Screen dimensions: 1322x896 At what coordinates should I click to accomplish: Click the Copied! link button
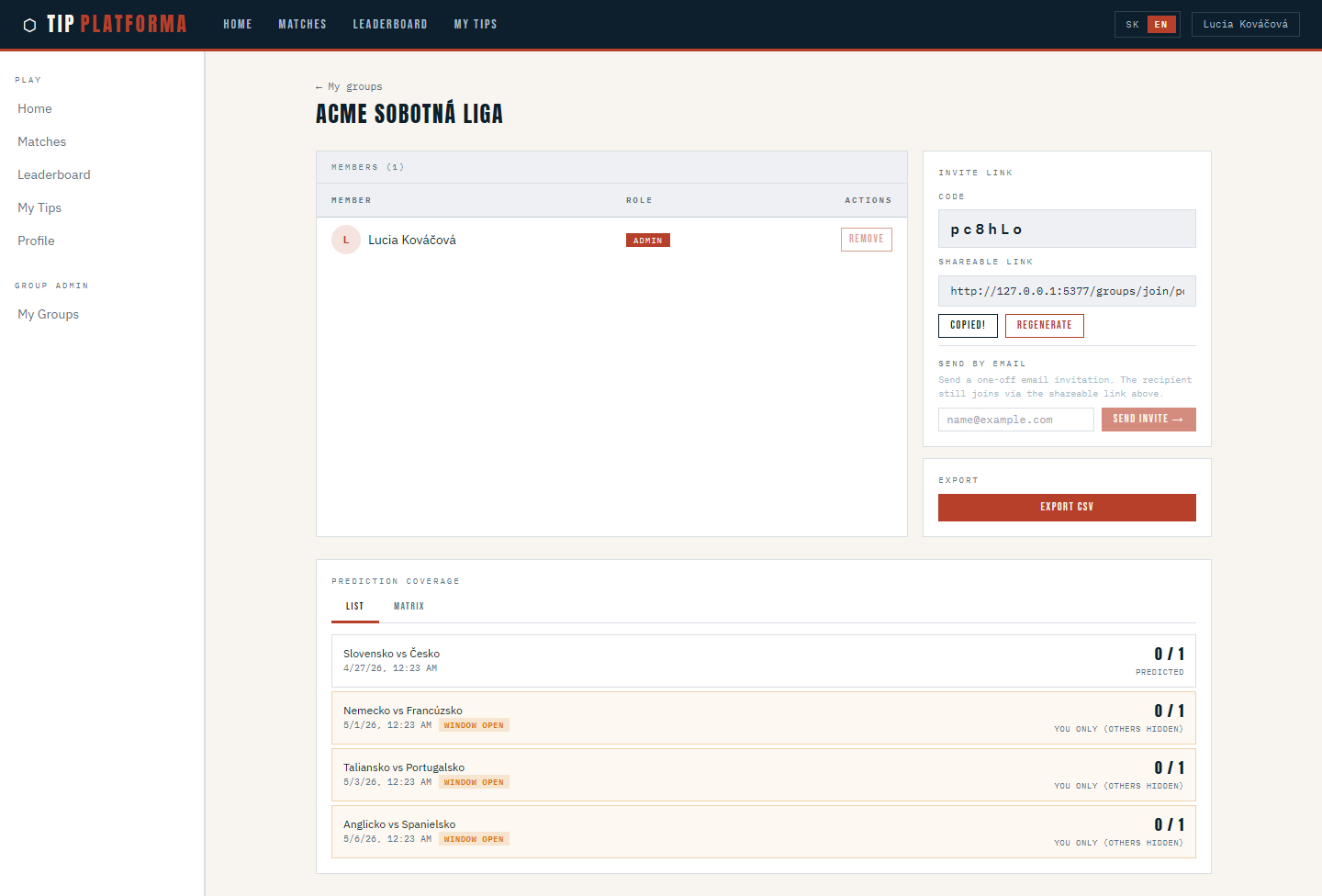click(x=967, y=326)
